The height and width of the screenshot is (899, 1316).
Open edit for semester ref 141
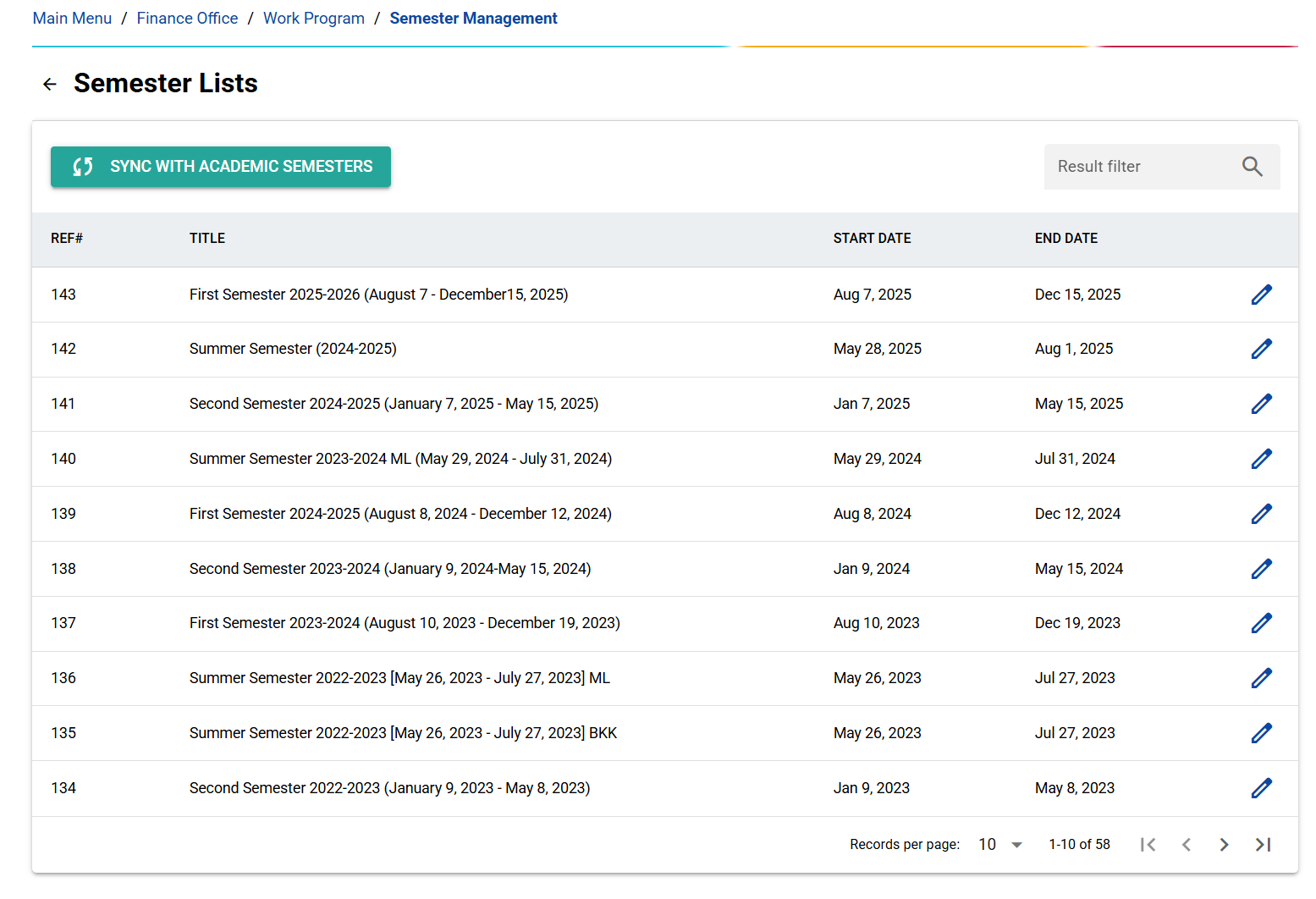[x=1261, y=404]
